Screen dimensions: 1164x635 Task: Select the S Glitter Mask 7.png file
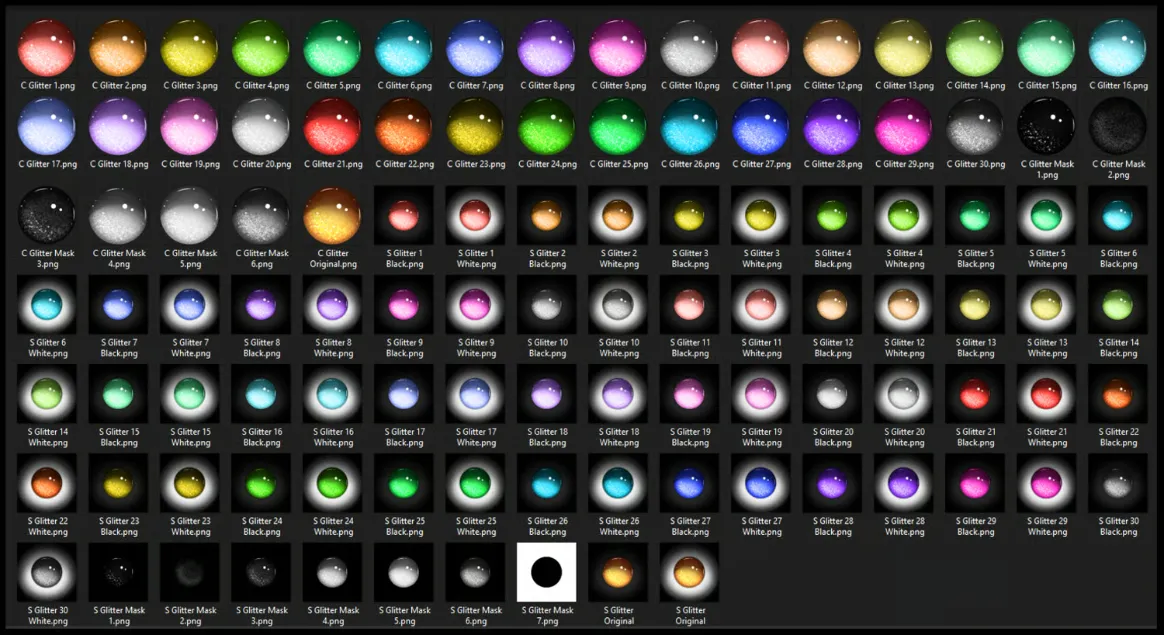tap(547, 572)
